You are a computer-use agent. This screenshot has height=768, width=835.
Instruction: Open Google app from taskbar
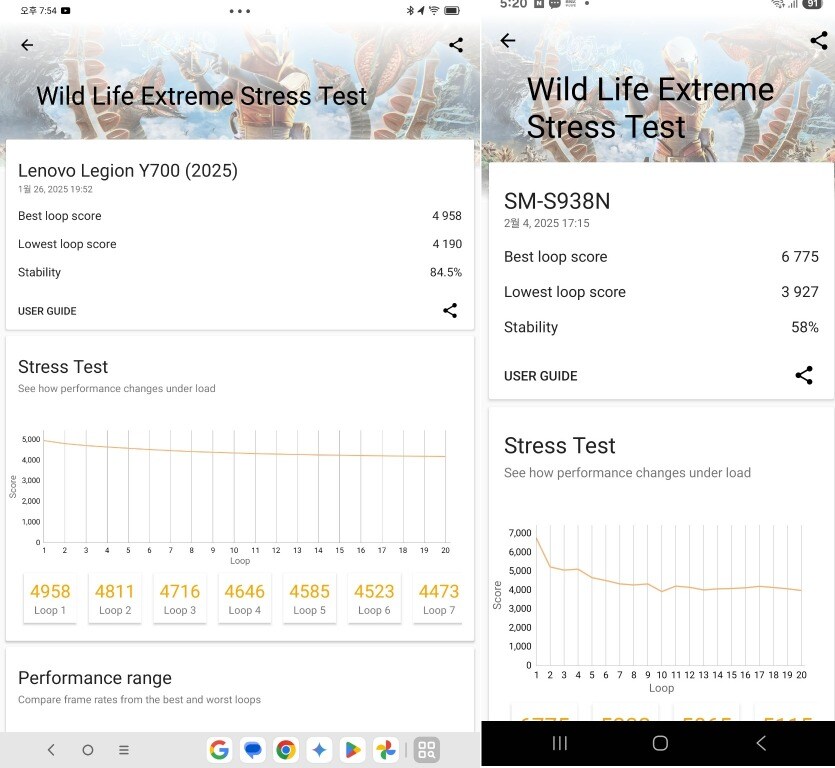point(220,750)
